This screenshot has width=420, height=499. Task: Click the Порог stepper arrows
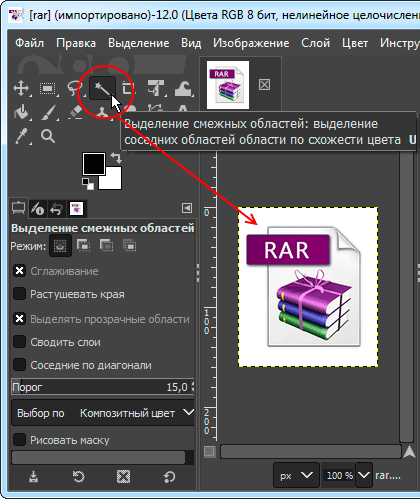pyautogui.click(x=192, y=387)
